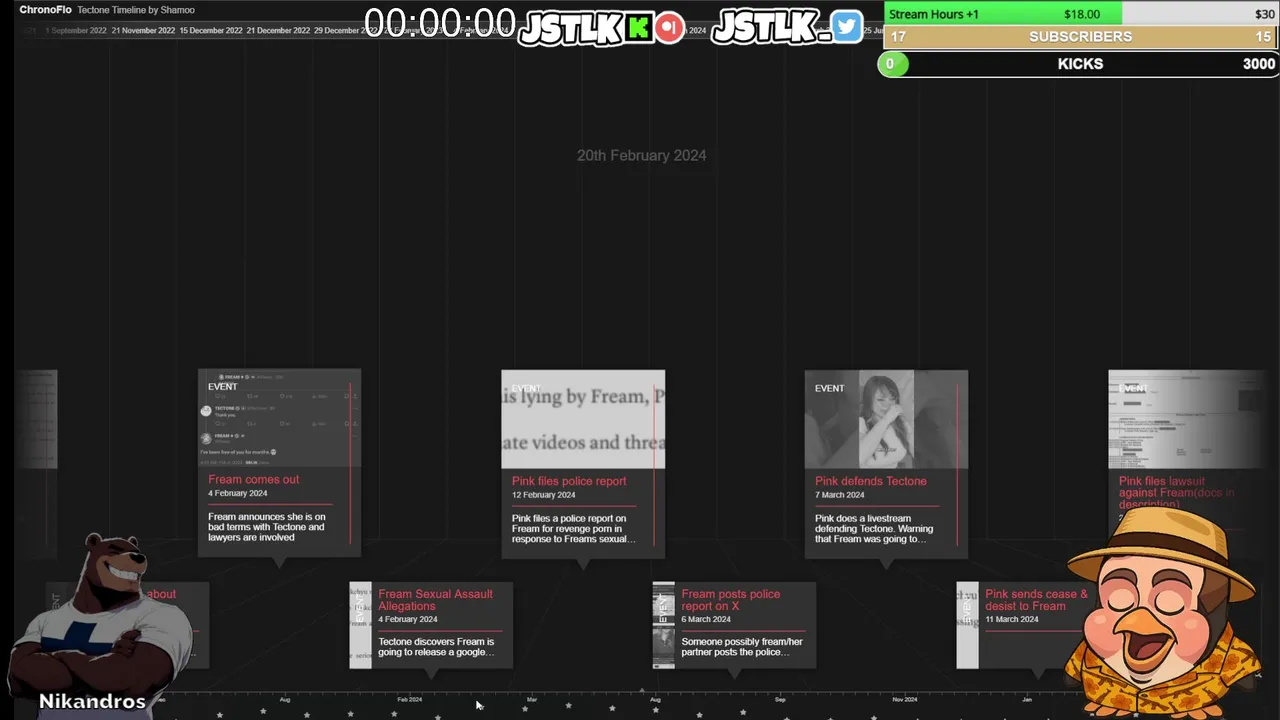
Task: Select the Jan timeline marker
Action: pos(1027,700)
